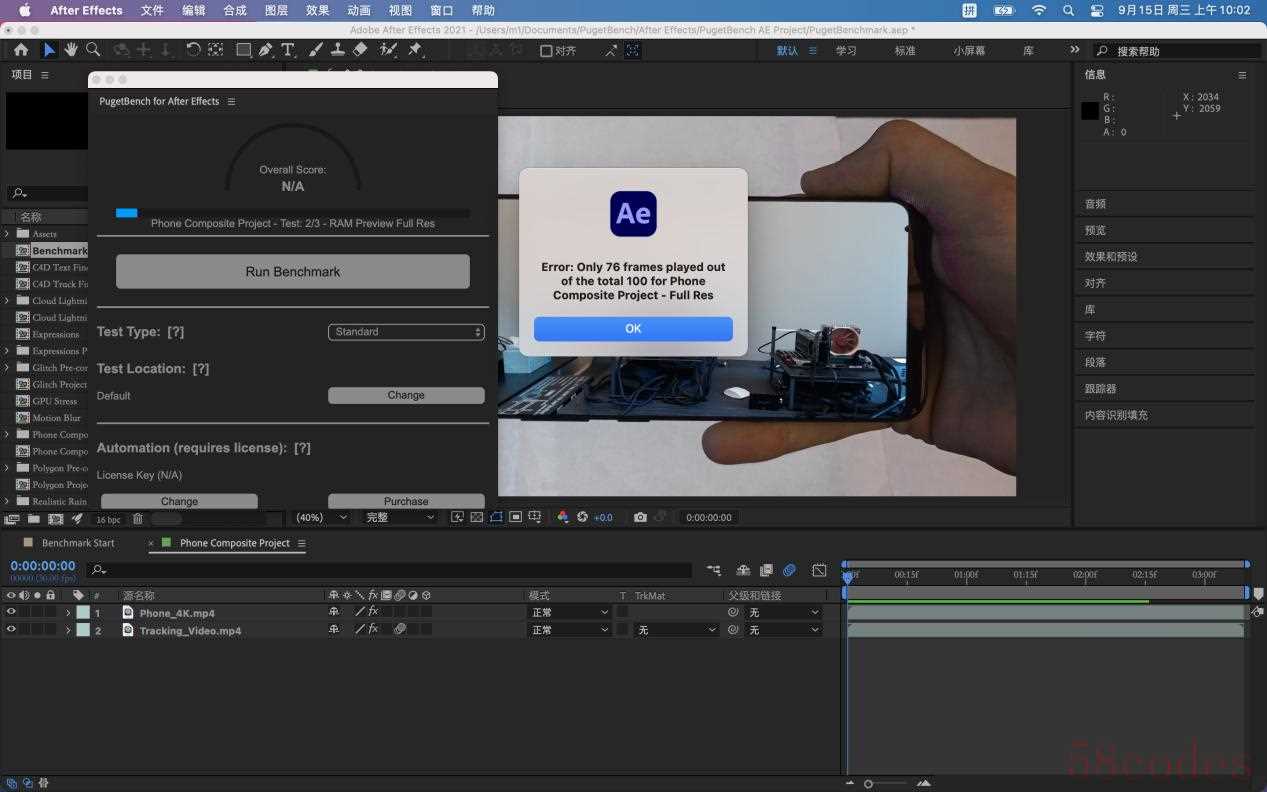Select the Hand tool
Viewport: 1267px width, 792px height.
coord(71,50)
